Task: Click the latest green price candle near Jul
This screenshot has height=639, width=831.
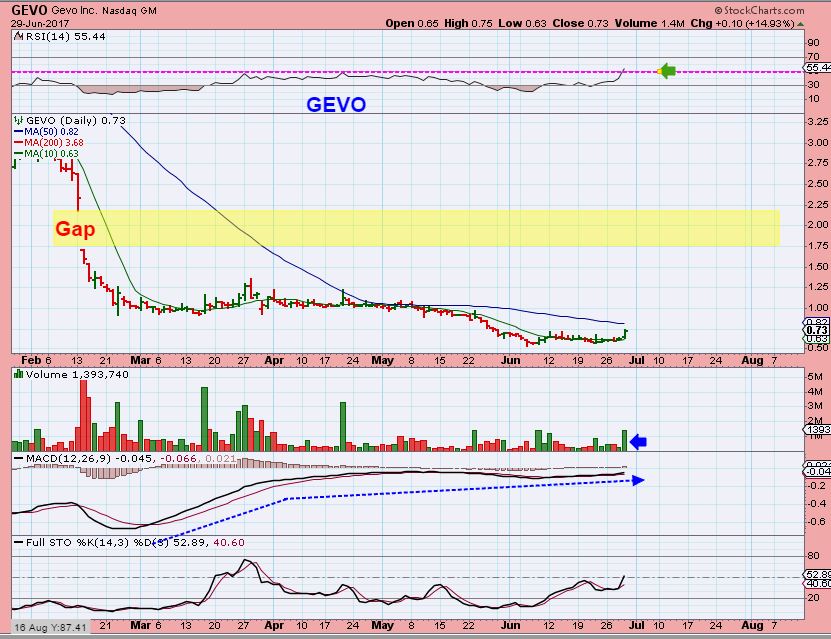Action: pos(625,335)
